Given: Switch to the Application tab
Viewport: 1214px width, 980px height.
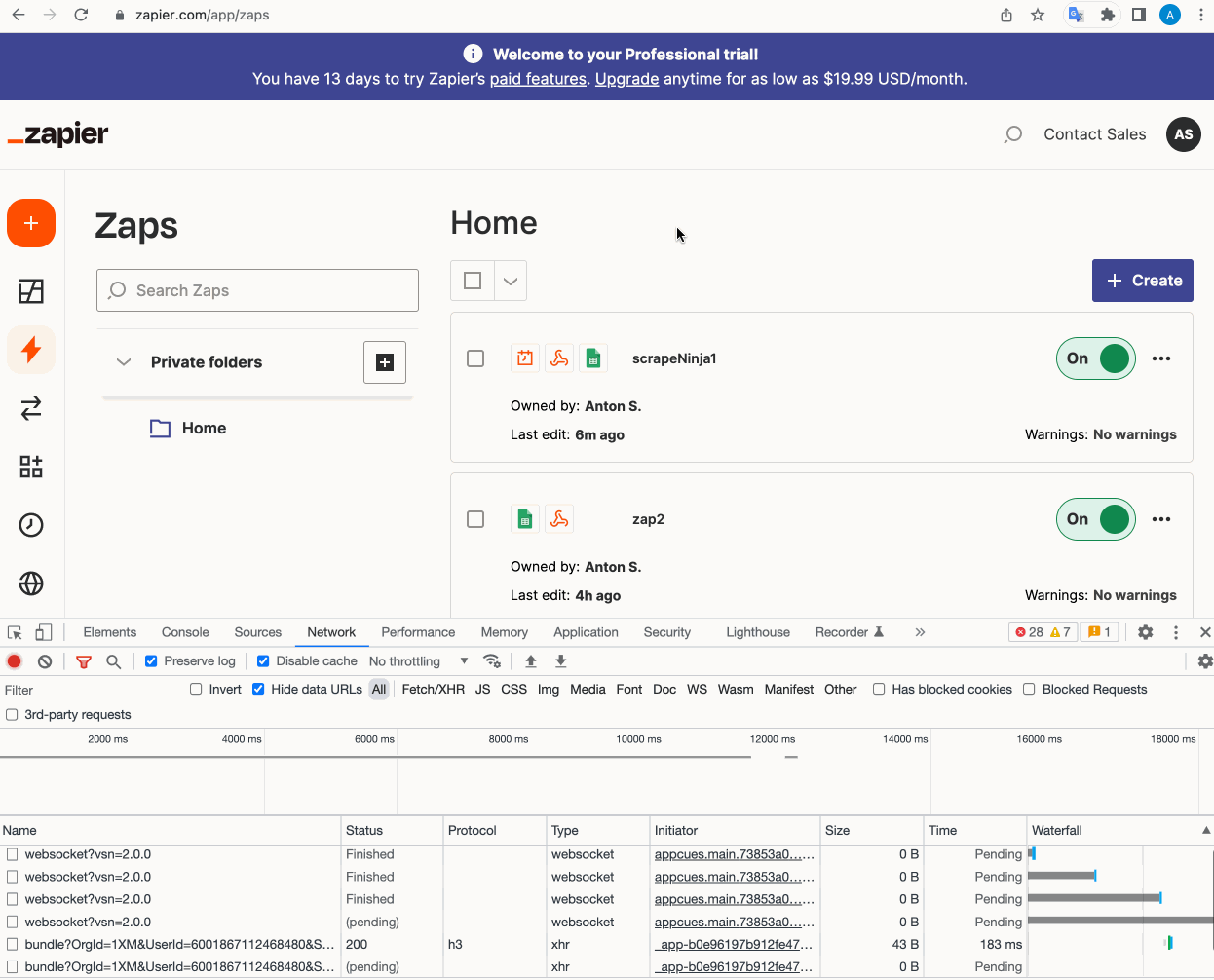Looking at the screenshot, I should pyautogui.click(x=586, y=632).
